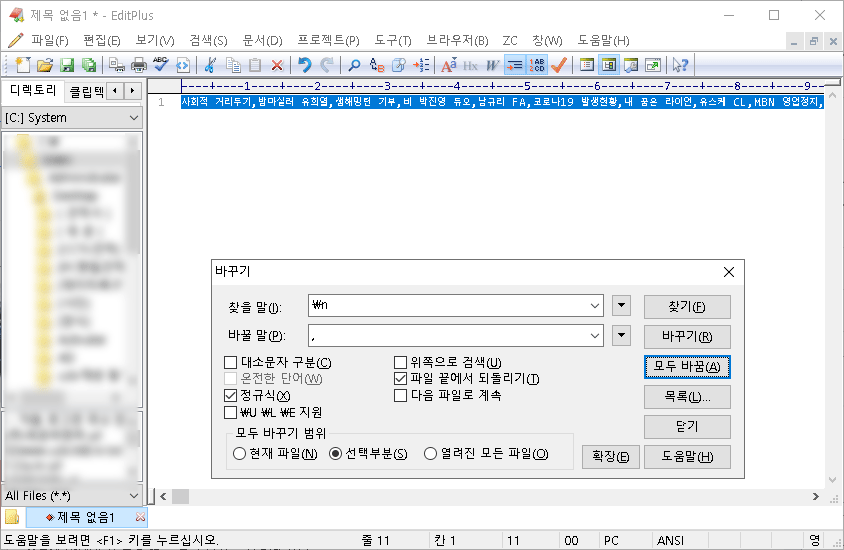844x550 pixels.
Task: Open Find in Files icon
Action: (x=399, y=65)
